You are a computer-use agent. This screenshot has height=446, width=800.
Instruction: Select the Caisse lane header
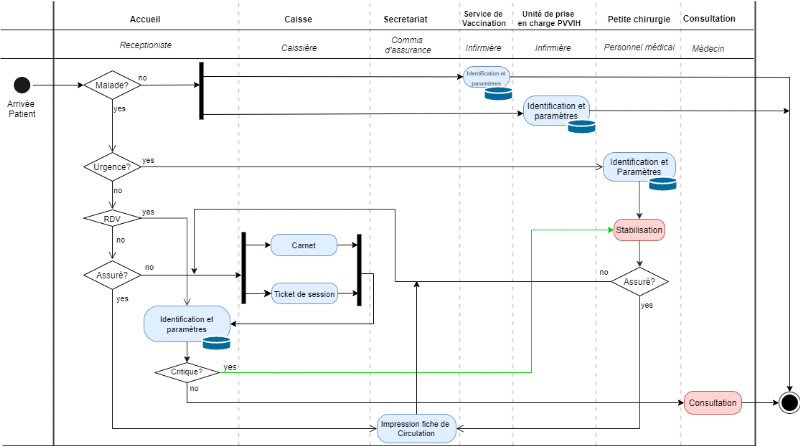coord(298,19)
